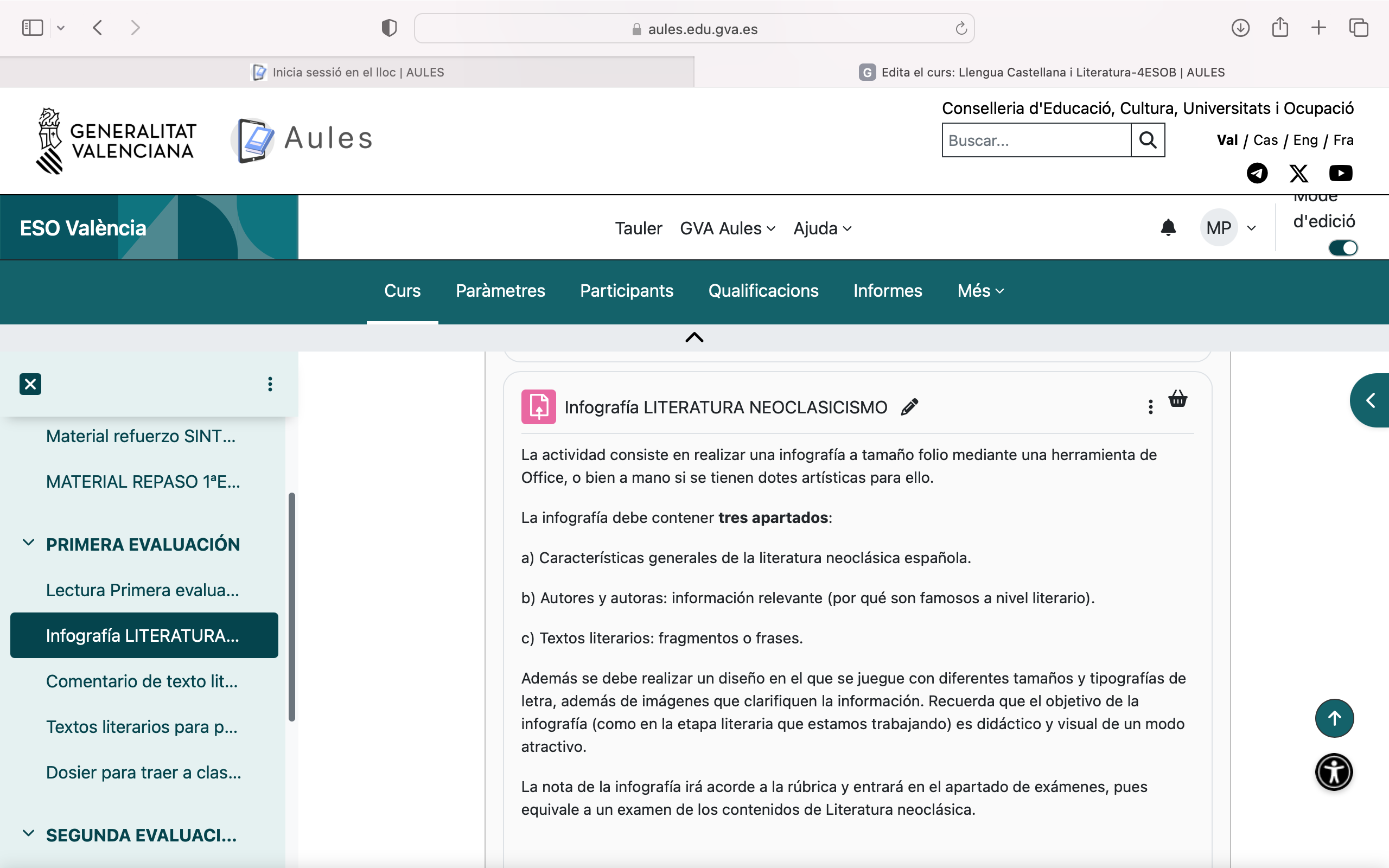Image resolution: width=1389 pixels, height=868 pixels.
Task: Close the course index drawer
Action: 30,384
